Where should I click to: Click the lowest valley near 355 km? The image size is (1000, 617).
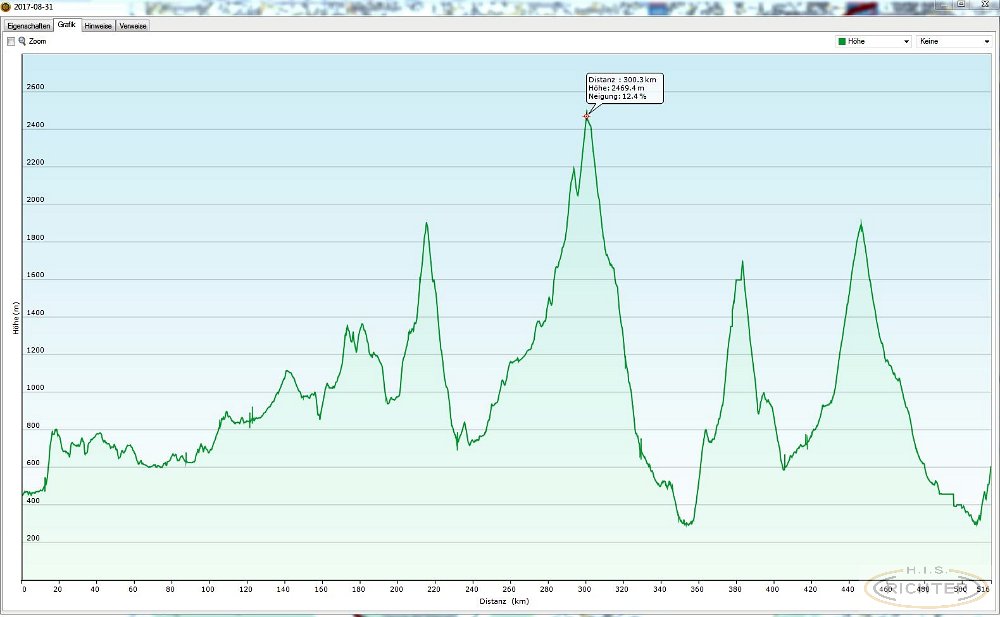686,523
